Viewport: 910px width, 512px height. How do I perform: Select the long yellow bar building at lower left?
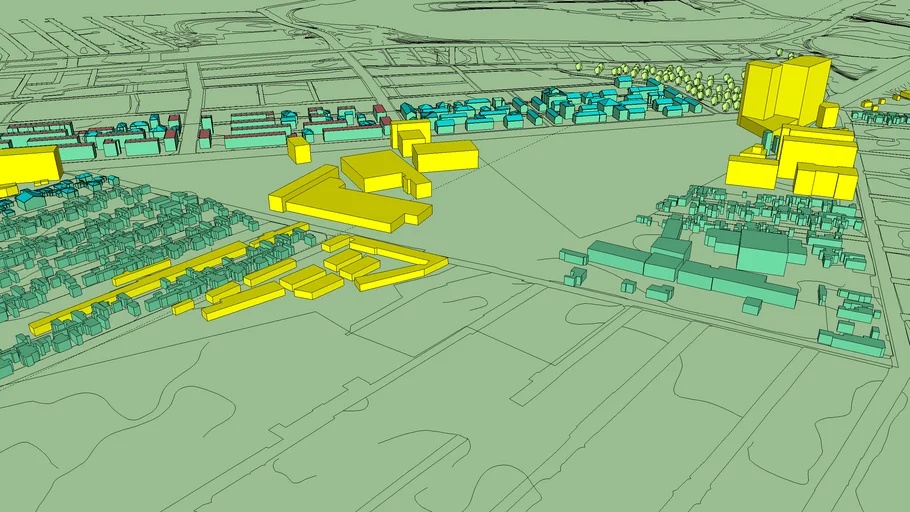coord(245,301)
